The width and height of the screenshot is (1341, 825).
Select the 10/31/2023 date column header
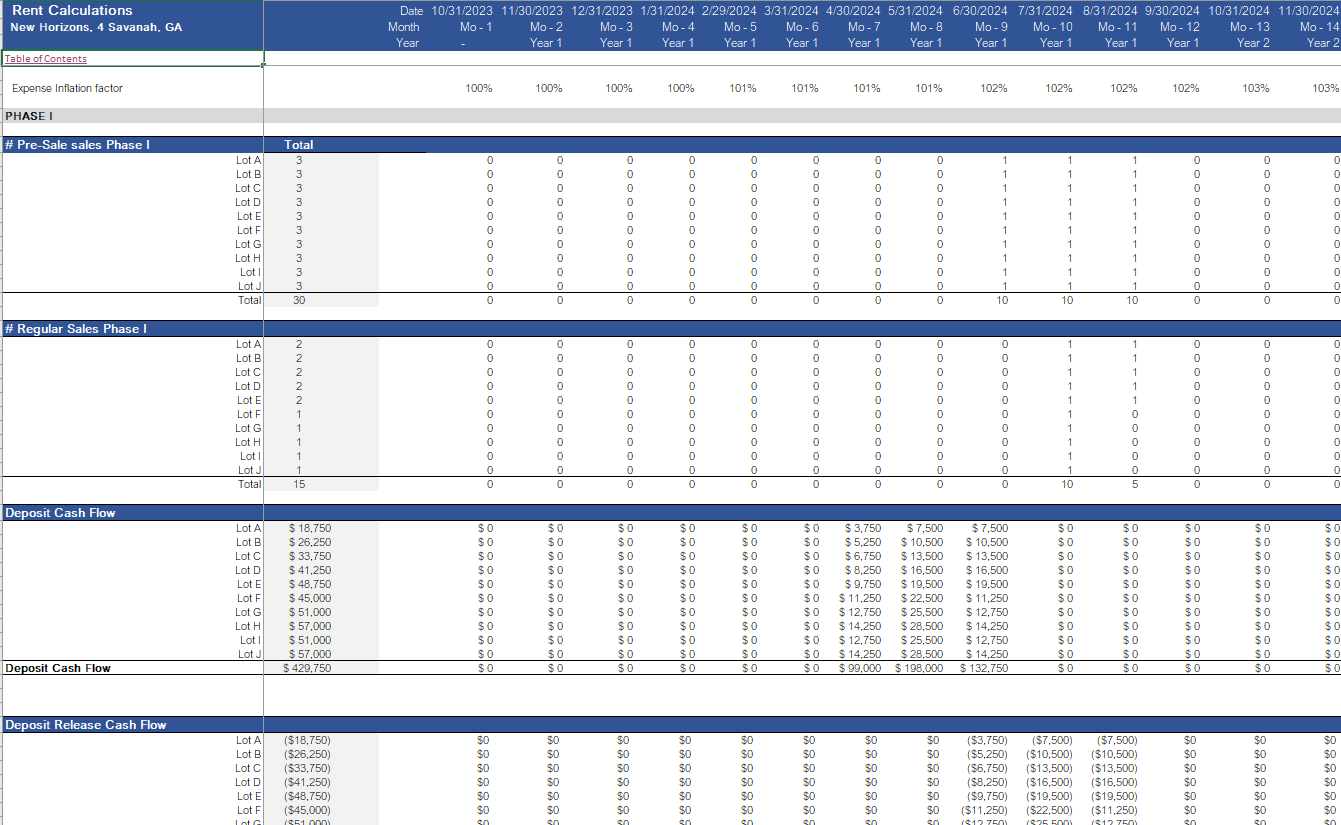(x=462, y=10)
